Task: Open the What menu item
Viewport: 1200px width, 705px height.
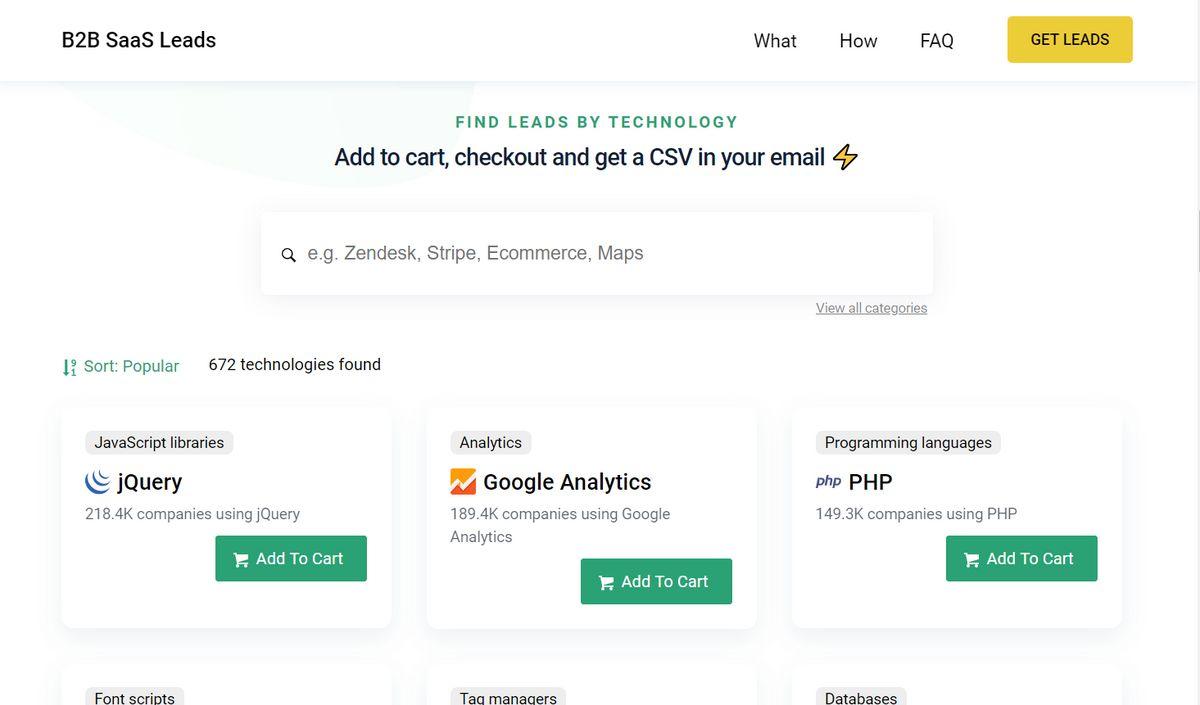Action: [775, 41]
